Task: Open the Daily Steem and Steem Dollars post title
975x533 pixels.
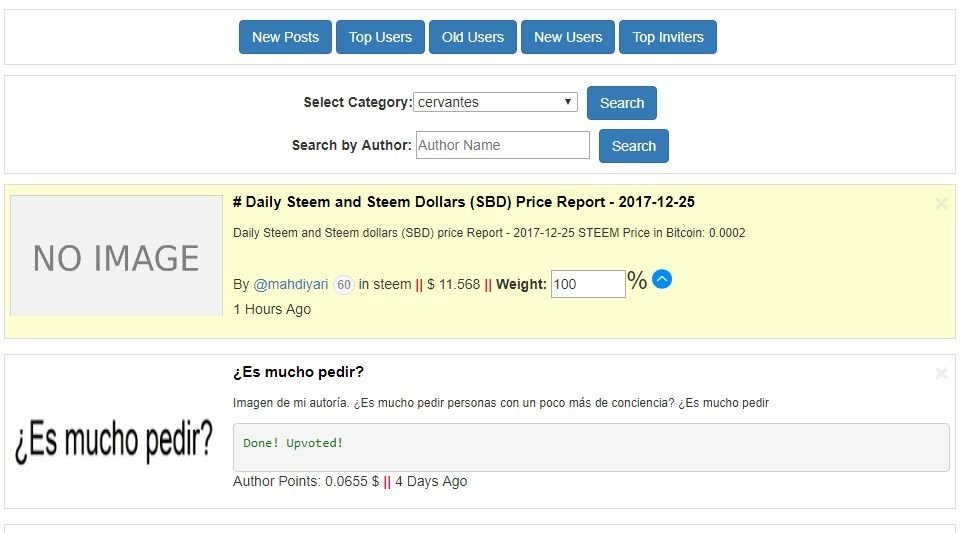Action: (x=464, y=202)
